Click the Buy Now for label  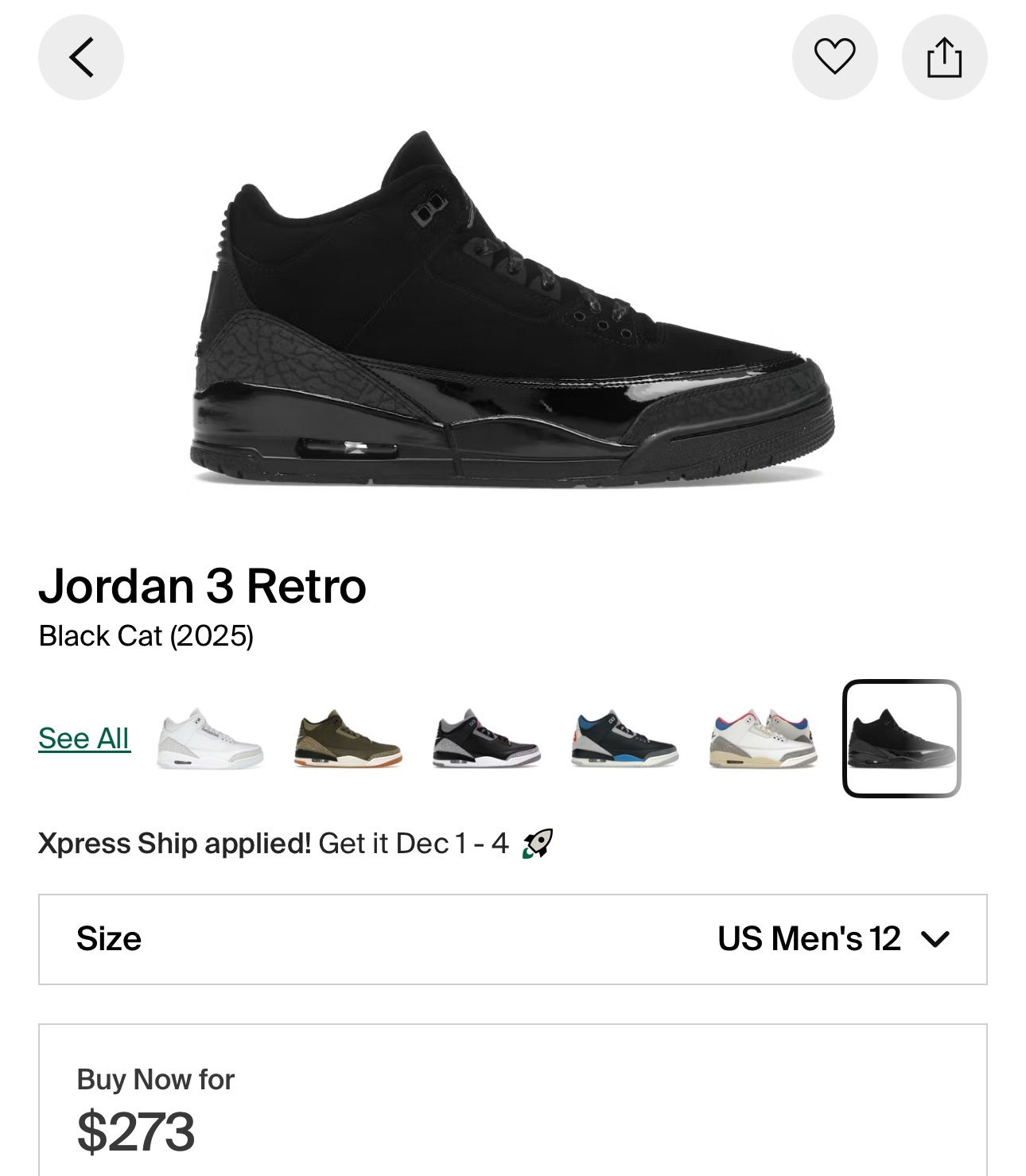pyautogui.click(x=156, y=1079)
